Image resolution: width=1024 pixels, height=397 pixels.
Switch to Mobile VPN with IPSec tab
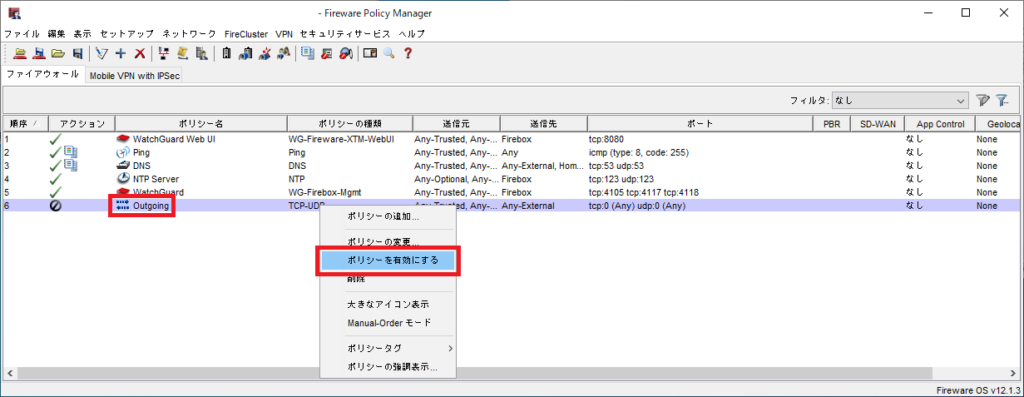click(x=135, y=76)
